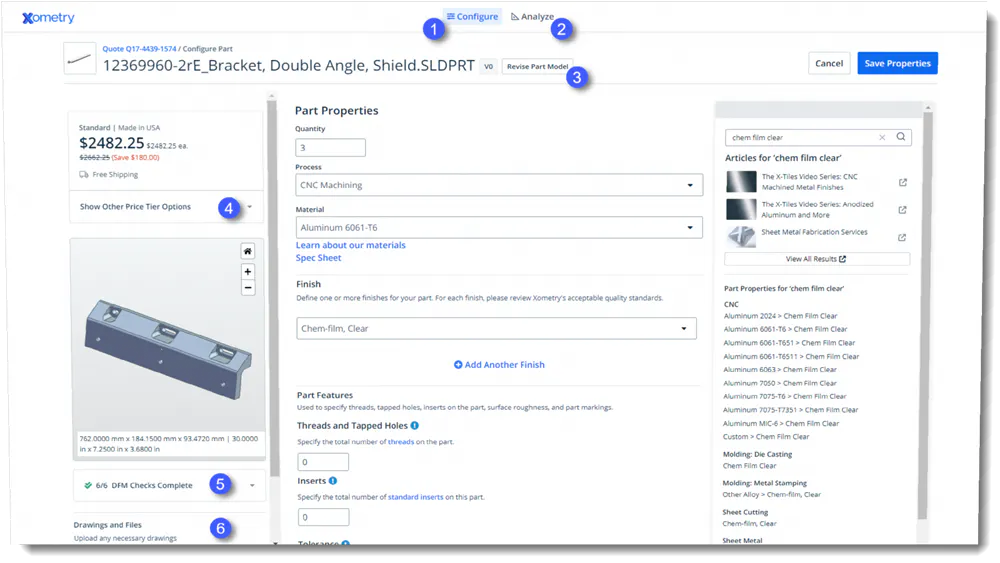Click View All Results button
The image size is (1000, 563).
tap(817, 259)
